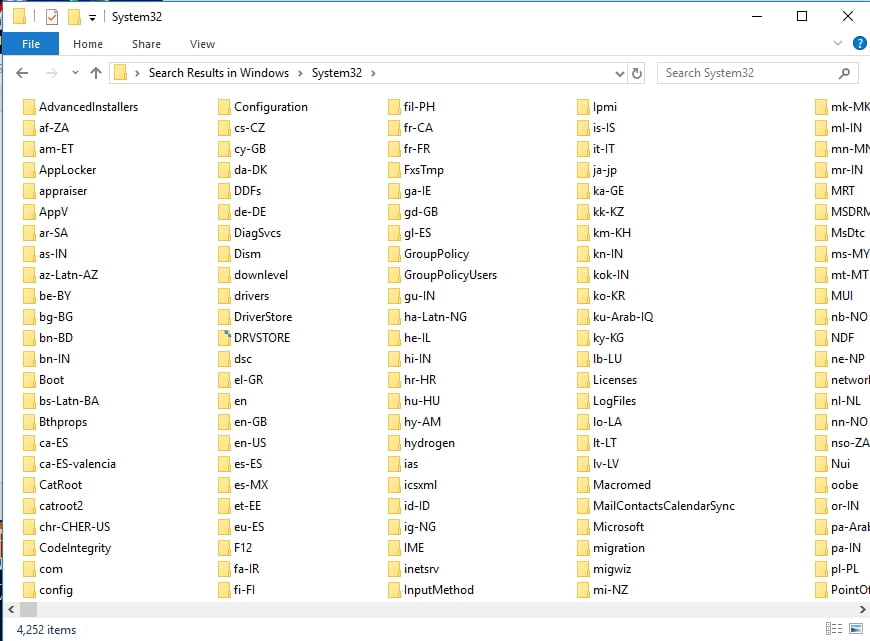870x641 pixels.
Task: Select the Dism folder icon
Action: (224, 254)
